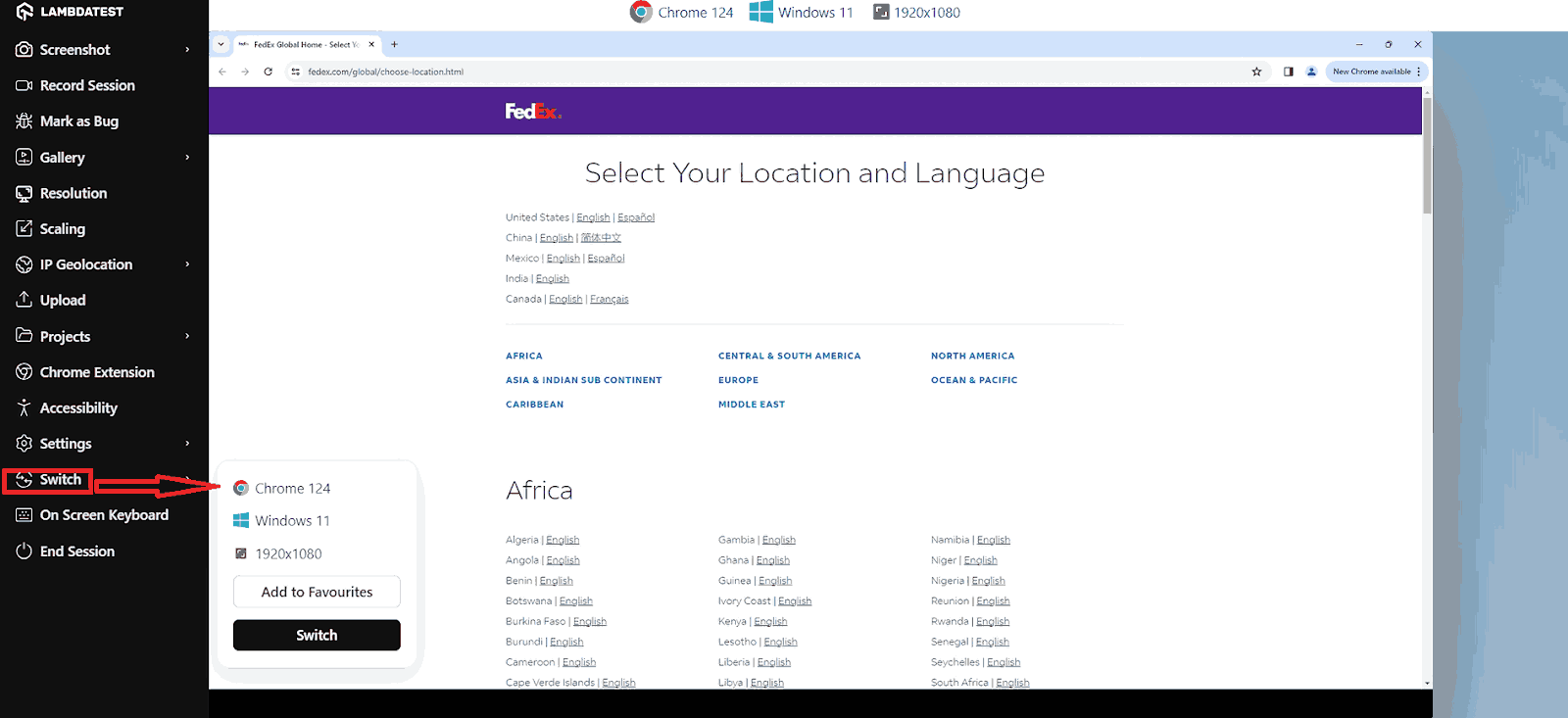Viewport: 1568px width, 718px height.
Task: Click the Gallery icon in sidebar
Action: coord(24,157)
